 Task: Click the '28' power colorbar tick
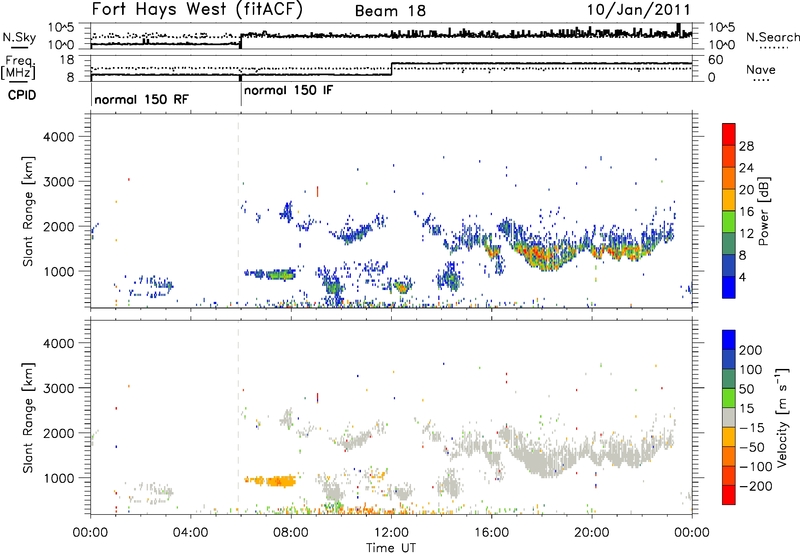(746, 146)
